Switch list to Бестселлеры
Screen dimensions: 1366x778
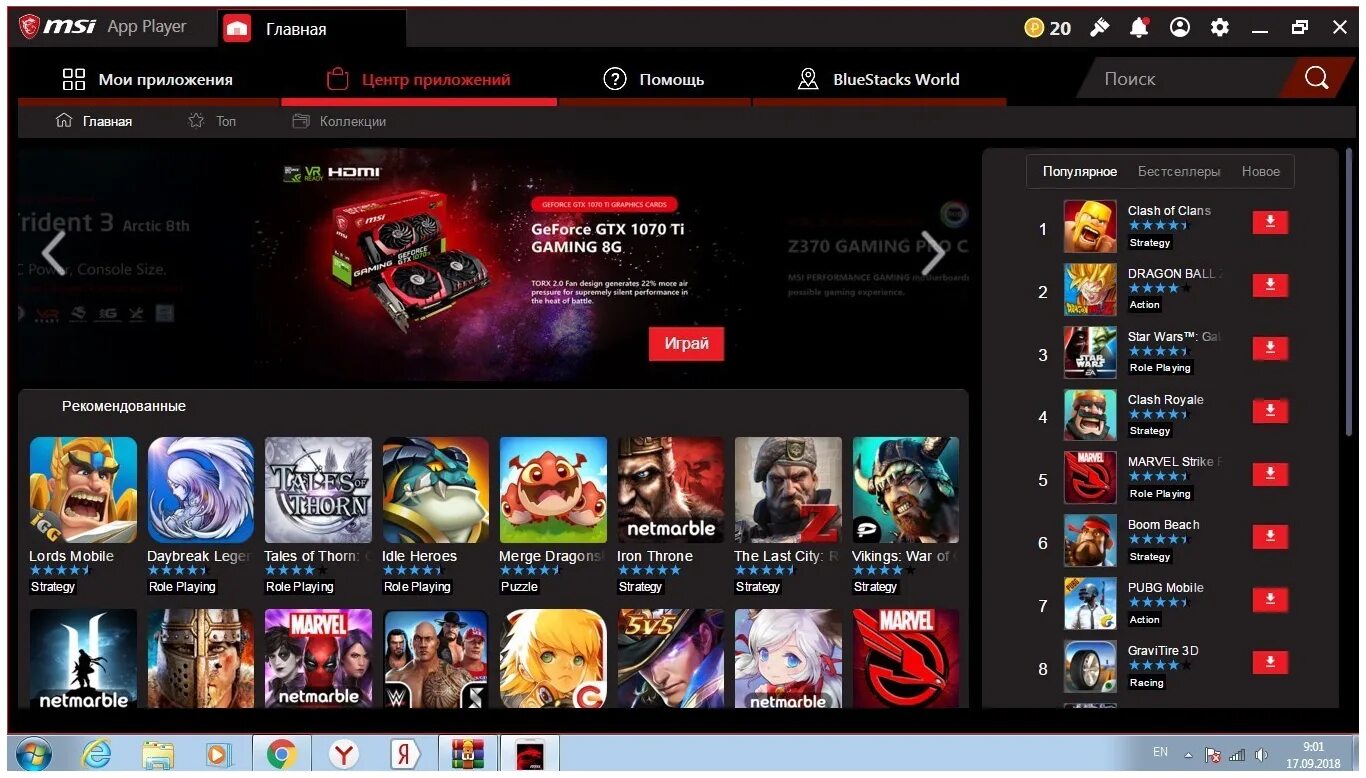[x=1179, y=171]
